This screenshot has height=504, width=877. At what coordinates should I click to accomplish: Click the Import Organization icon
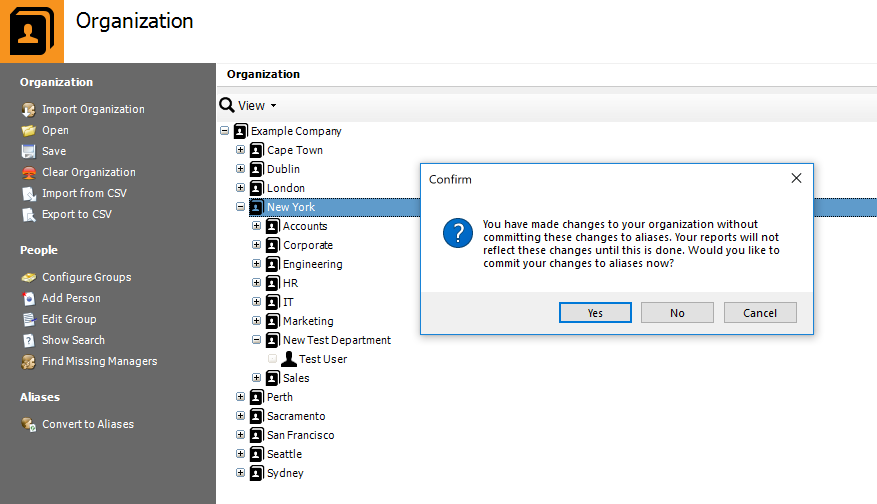(29, 110)
